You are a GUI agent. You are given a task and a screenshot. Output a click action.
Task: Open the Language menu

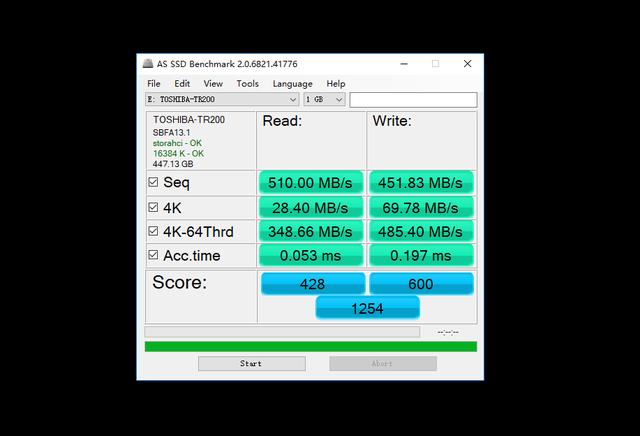click(x=293, y=84)
